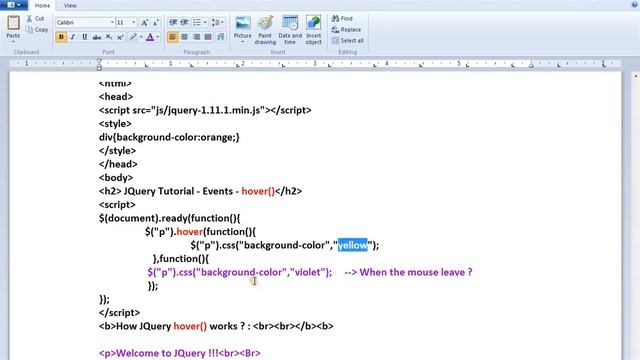The height and width of the screenshot is (360, 640).
Task: Apply subscript formatting
Action: pos(109,37)
